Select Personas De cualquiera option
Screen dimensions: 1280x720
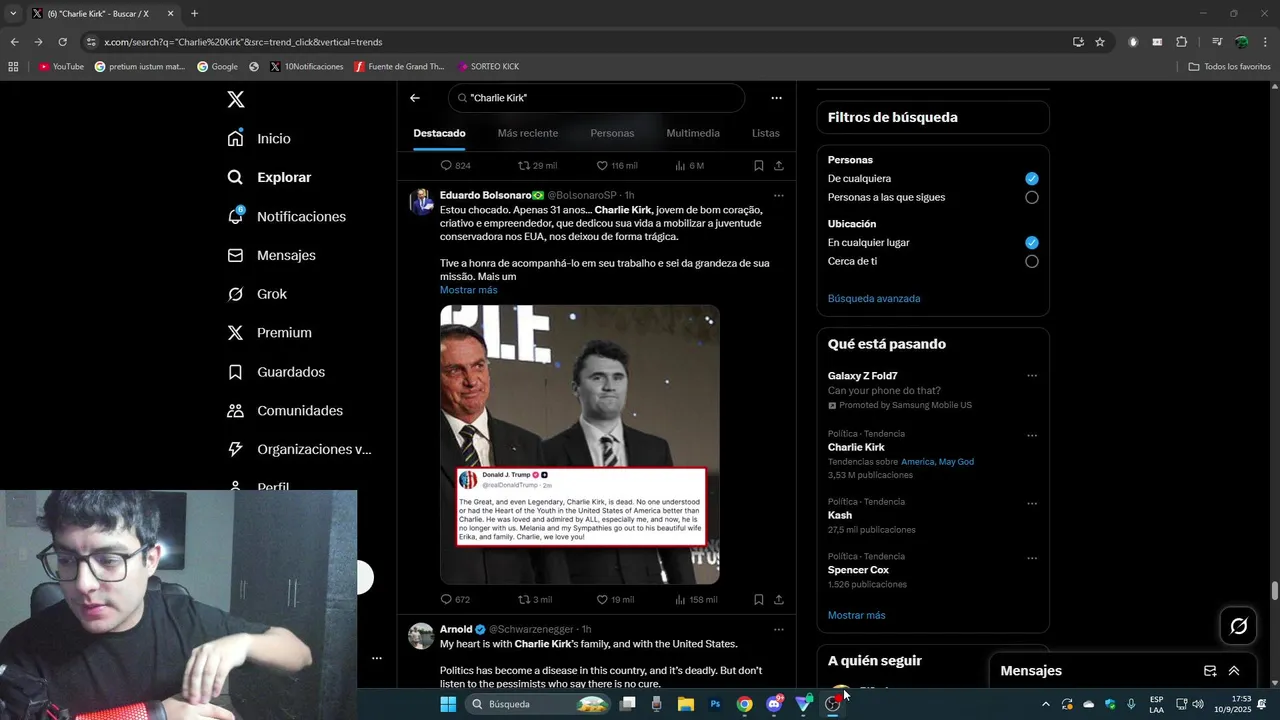pos(1032,179)
